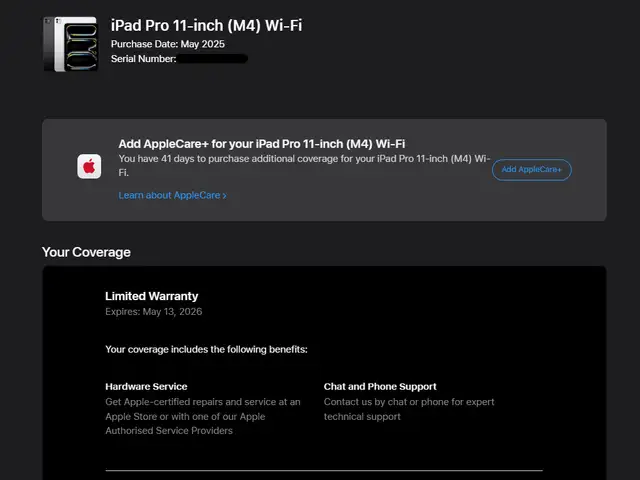Click the iPad Pro product thumbnail
The image size is (640, 480).
71,44
